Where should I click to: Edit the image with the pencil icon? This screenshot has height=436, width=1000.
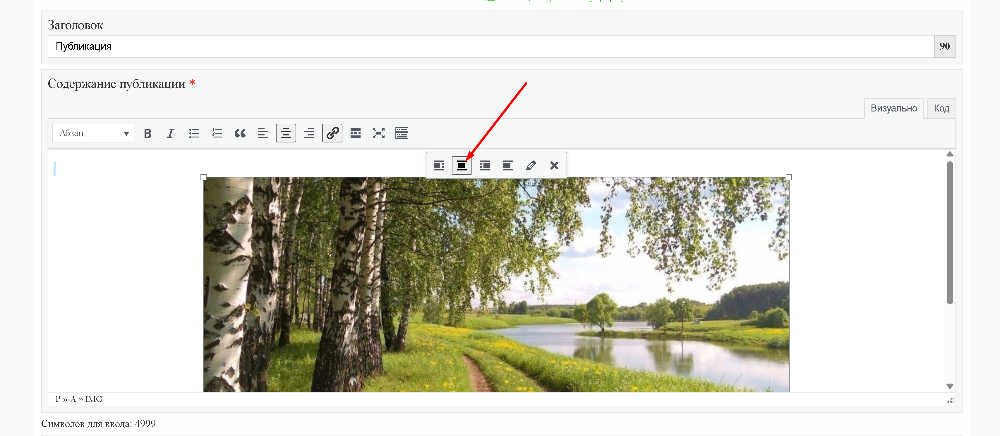coord(531,166)
